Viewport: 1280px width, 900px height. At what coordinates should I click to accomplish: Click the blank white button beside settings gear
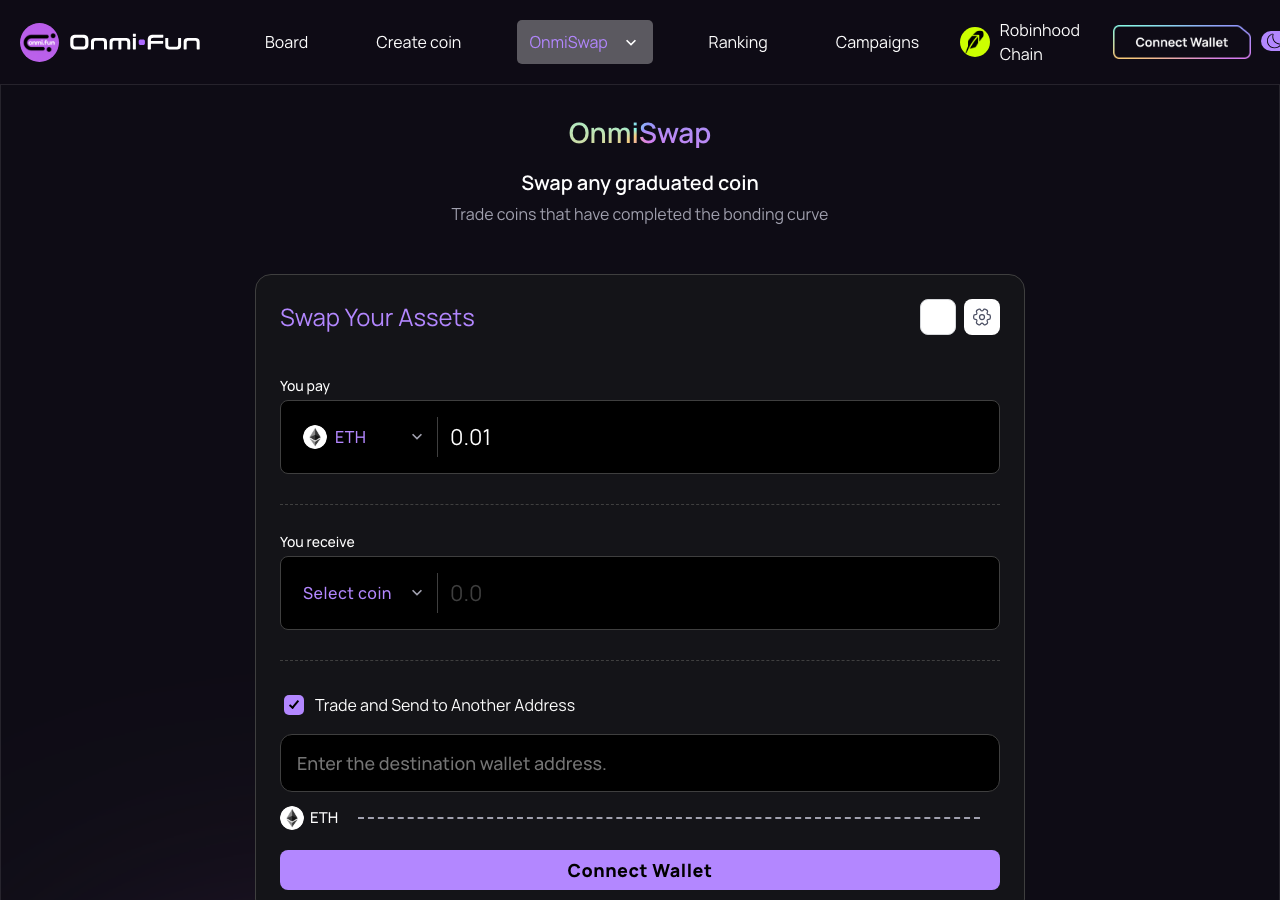938,317
